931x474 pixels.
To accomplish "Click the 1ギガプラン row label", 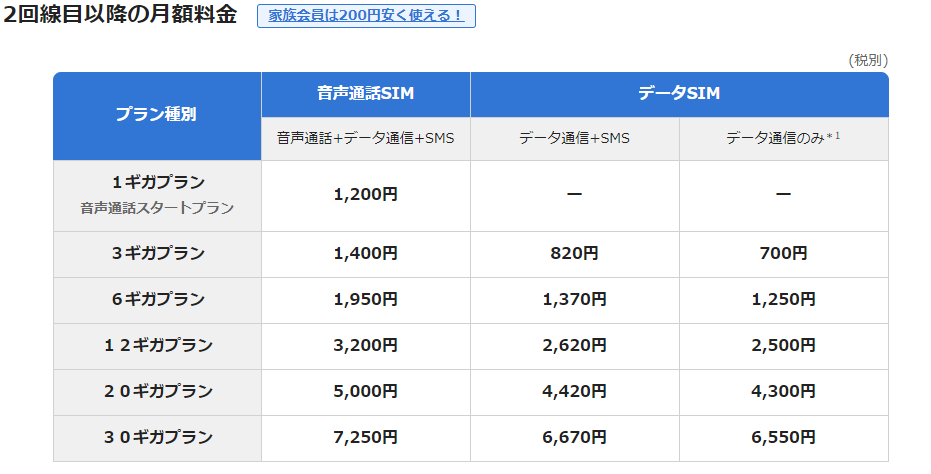I will (x=157, y=183).
